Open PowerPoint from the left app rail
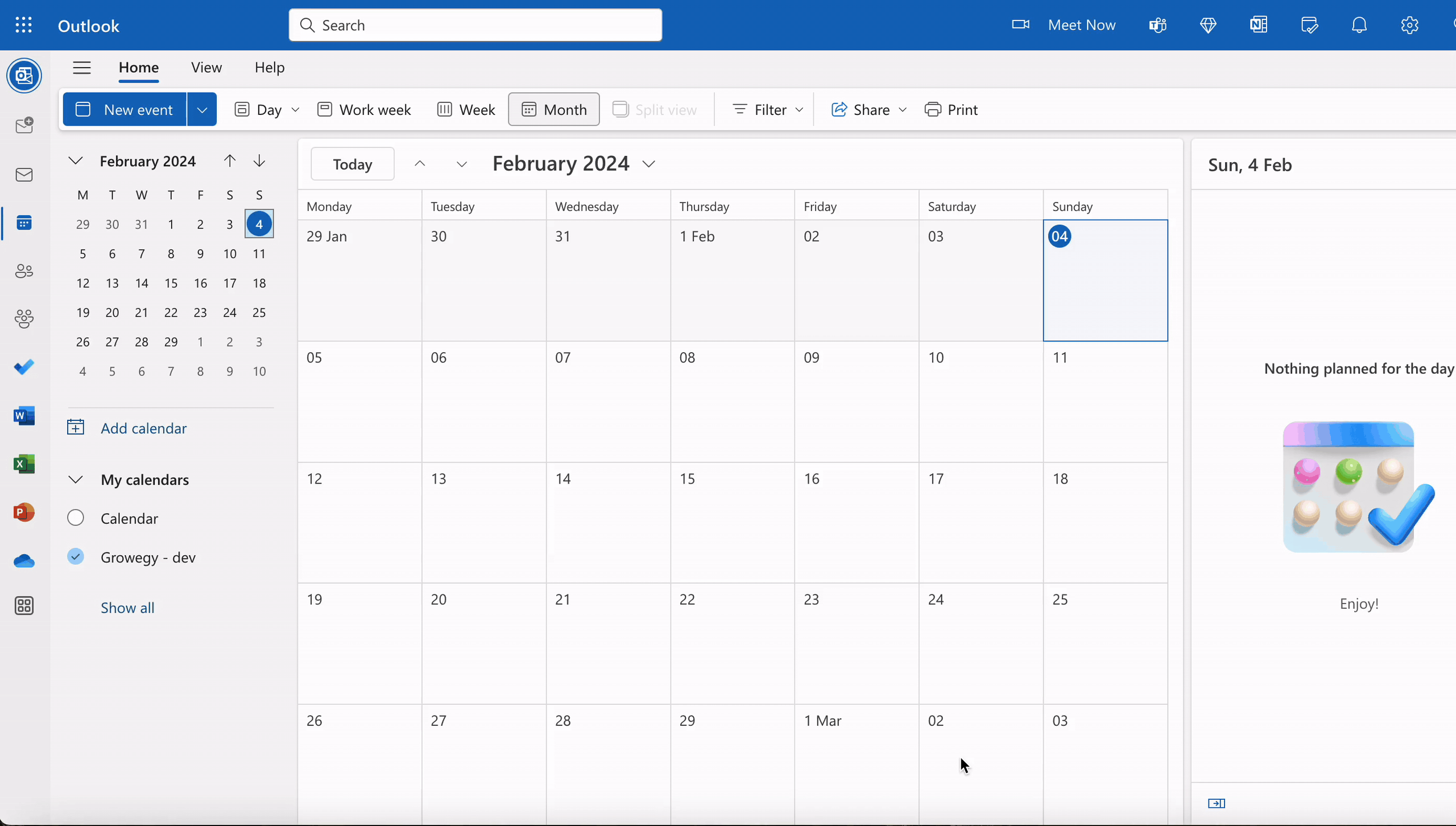This screenshot has width=1456, height=826. pyautogui.click(x=24, y=513)
